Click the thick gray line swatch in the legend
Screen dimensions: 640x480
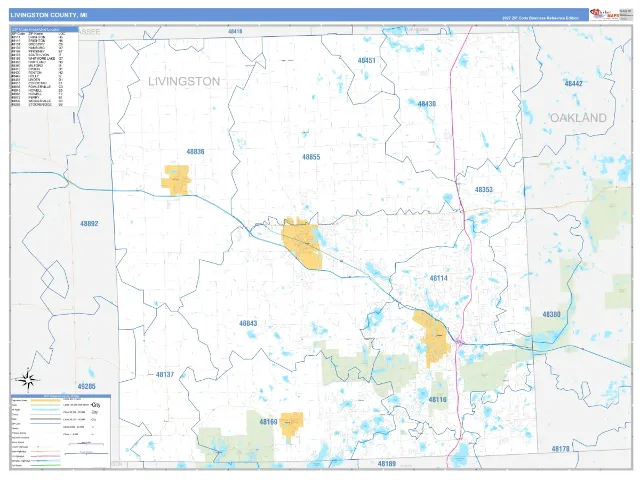point(45,419)
